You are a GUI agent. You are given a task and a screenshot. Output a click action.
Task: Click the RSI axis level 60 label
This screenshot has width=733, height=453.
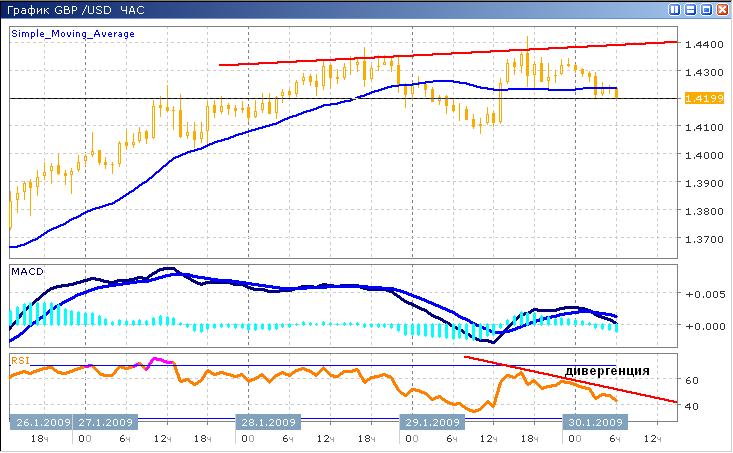tap(691, 381)
